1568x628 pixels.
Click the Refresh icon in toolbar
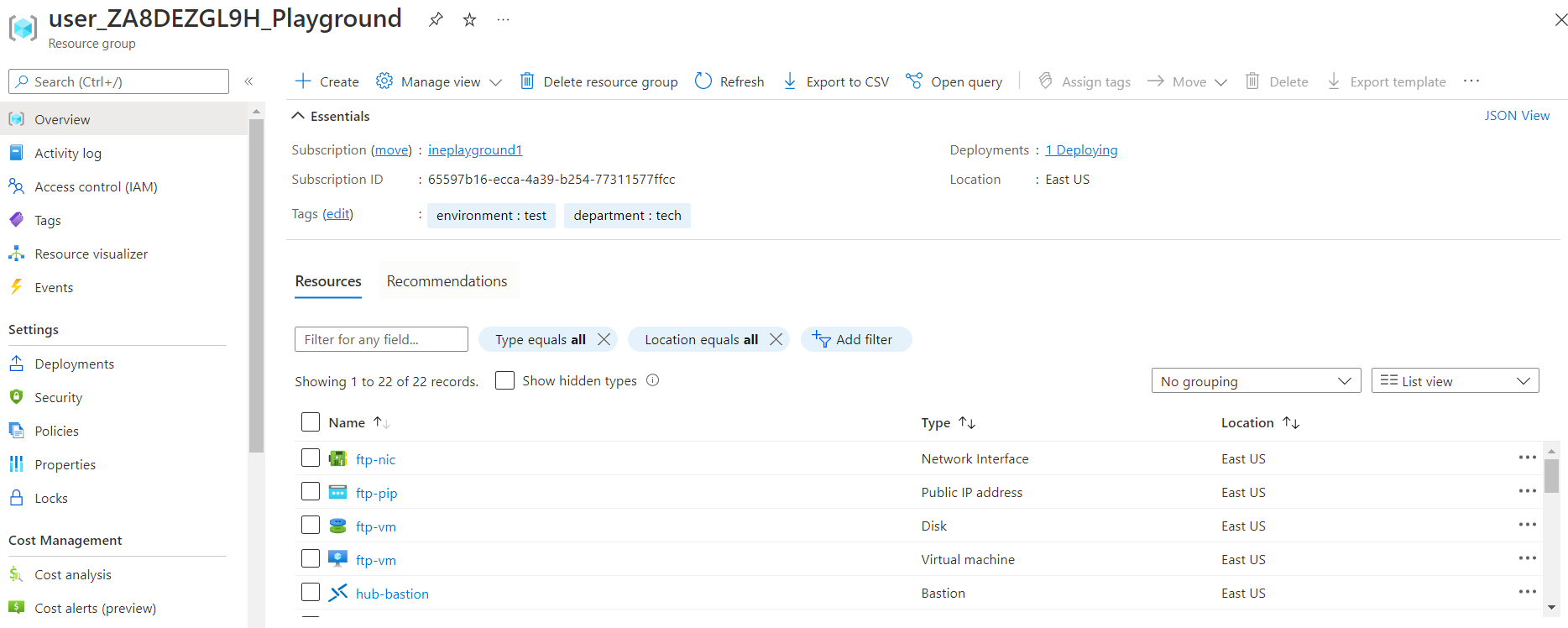703,81
